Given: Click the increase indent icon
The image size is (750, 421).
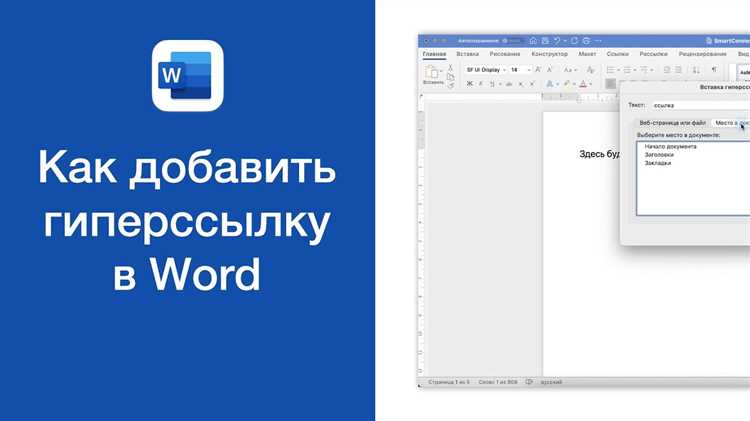Looking at the screenshot, I should click(x=678, y=70).
